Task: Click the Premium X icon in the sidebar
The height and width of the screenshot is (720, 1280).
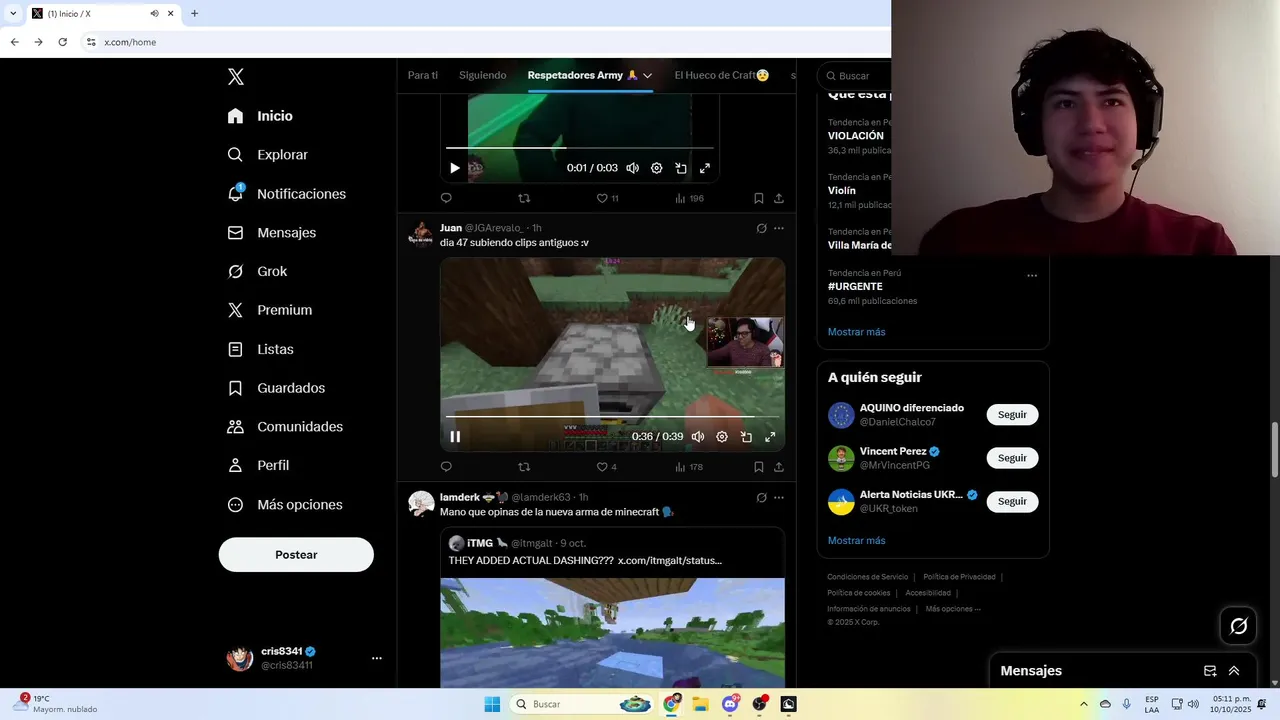Action: 235,310
